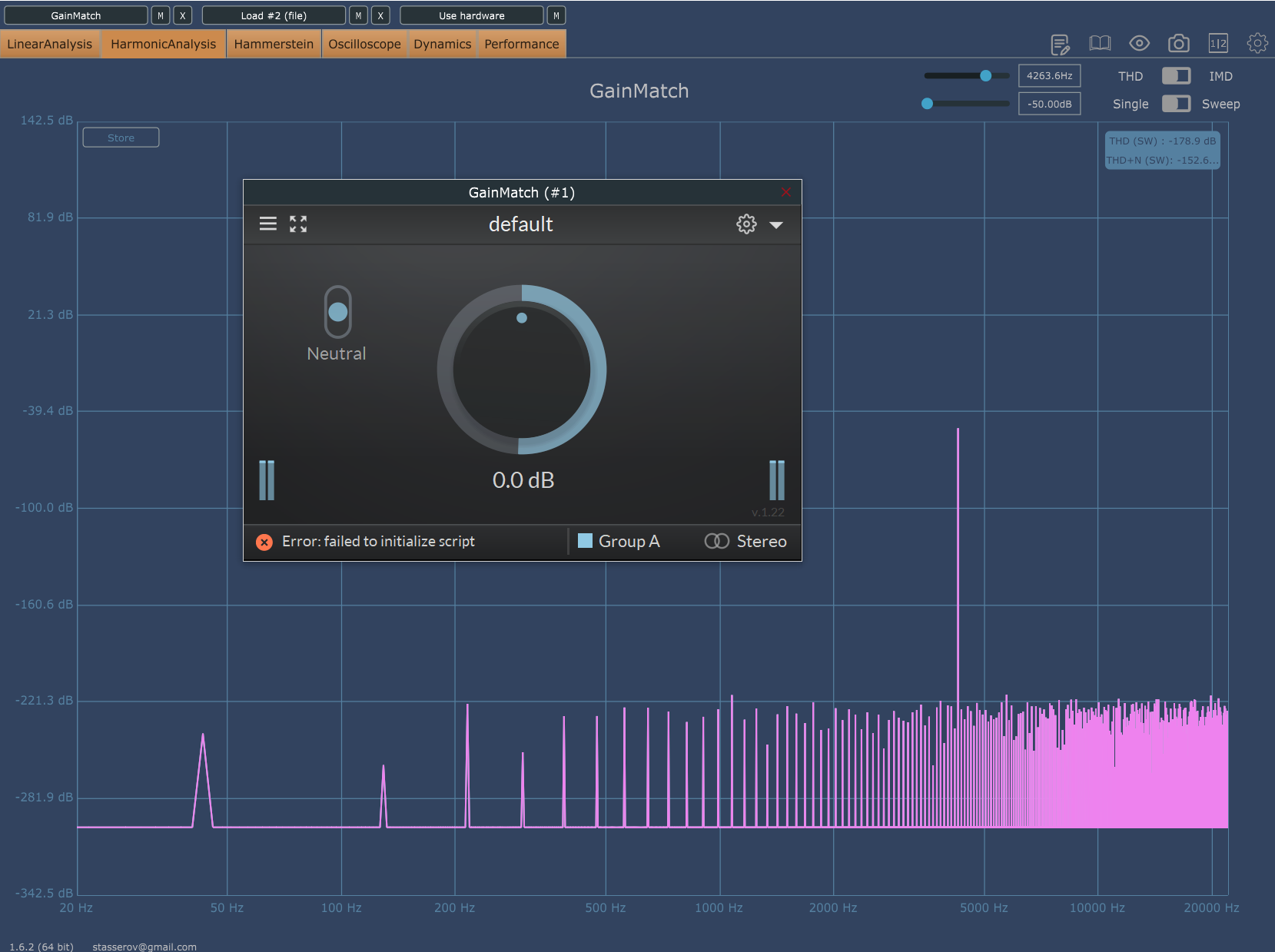Click the GainMatch slot button
The width and height of the screenshot is (1275, 952).
[x=76, y=15]
